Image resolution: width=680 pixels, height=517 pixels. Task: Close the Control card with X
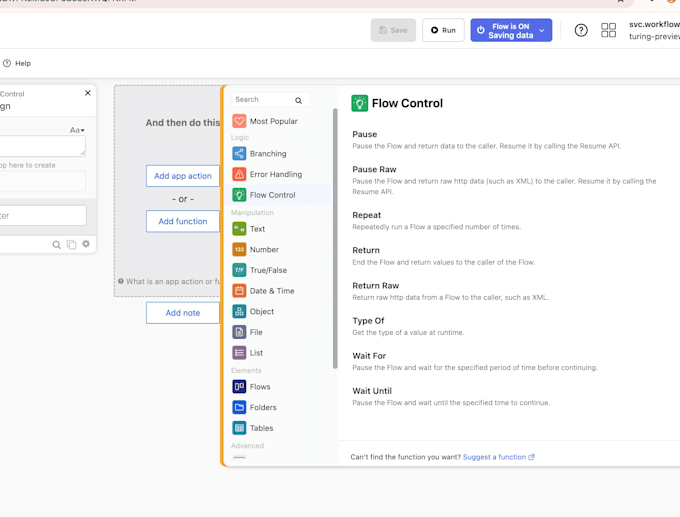point(88,93)
